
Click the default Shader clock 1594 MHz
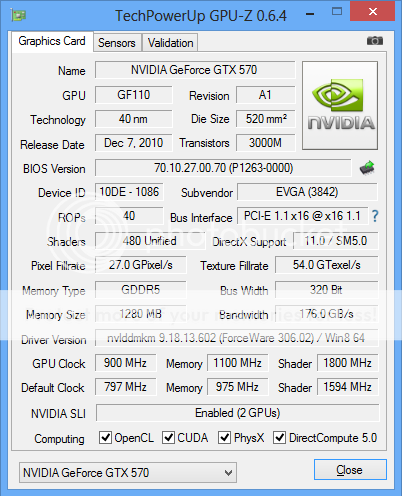click(x=348, y=387)
